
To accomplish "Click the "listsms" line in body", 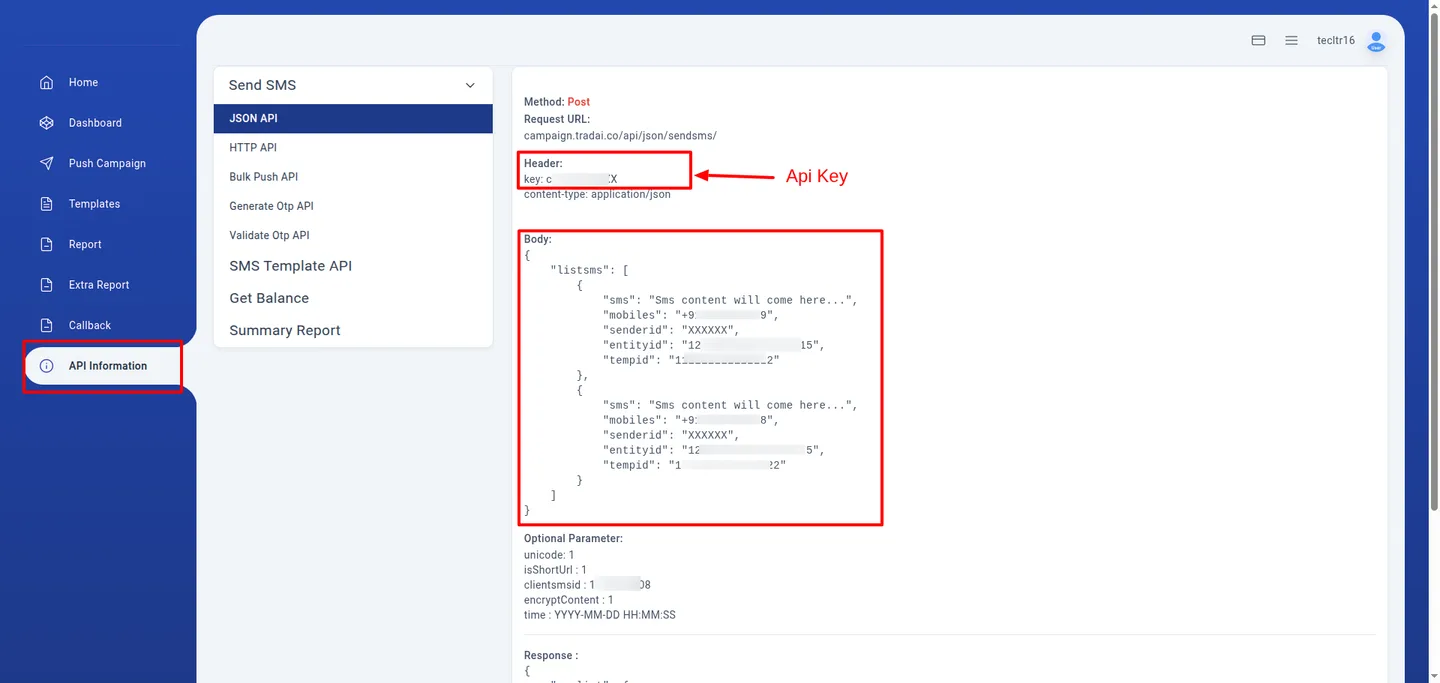I will click(x=588, y=270).
